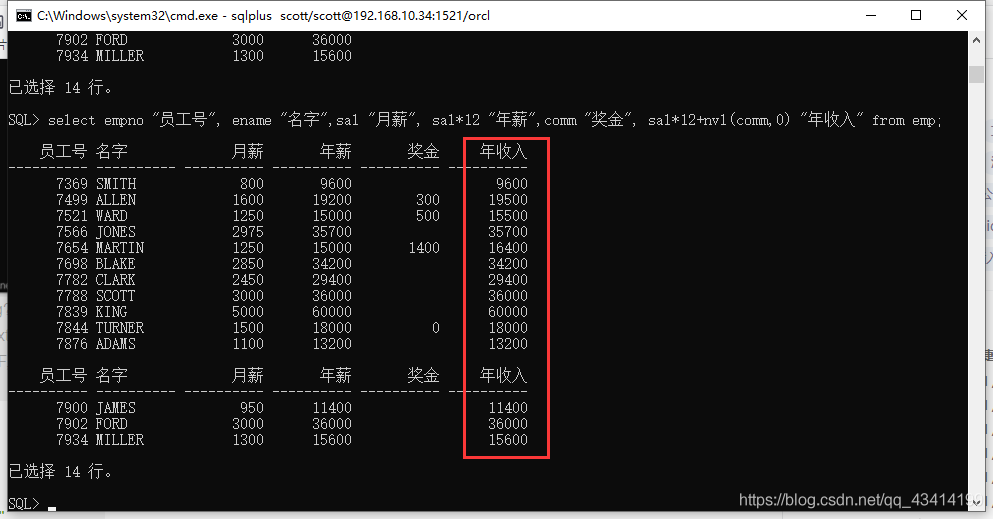Click BLAKE in the name column
The image size is (993, 519).
click(x=115, y=263)
